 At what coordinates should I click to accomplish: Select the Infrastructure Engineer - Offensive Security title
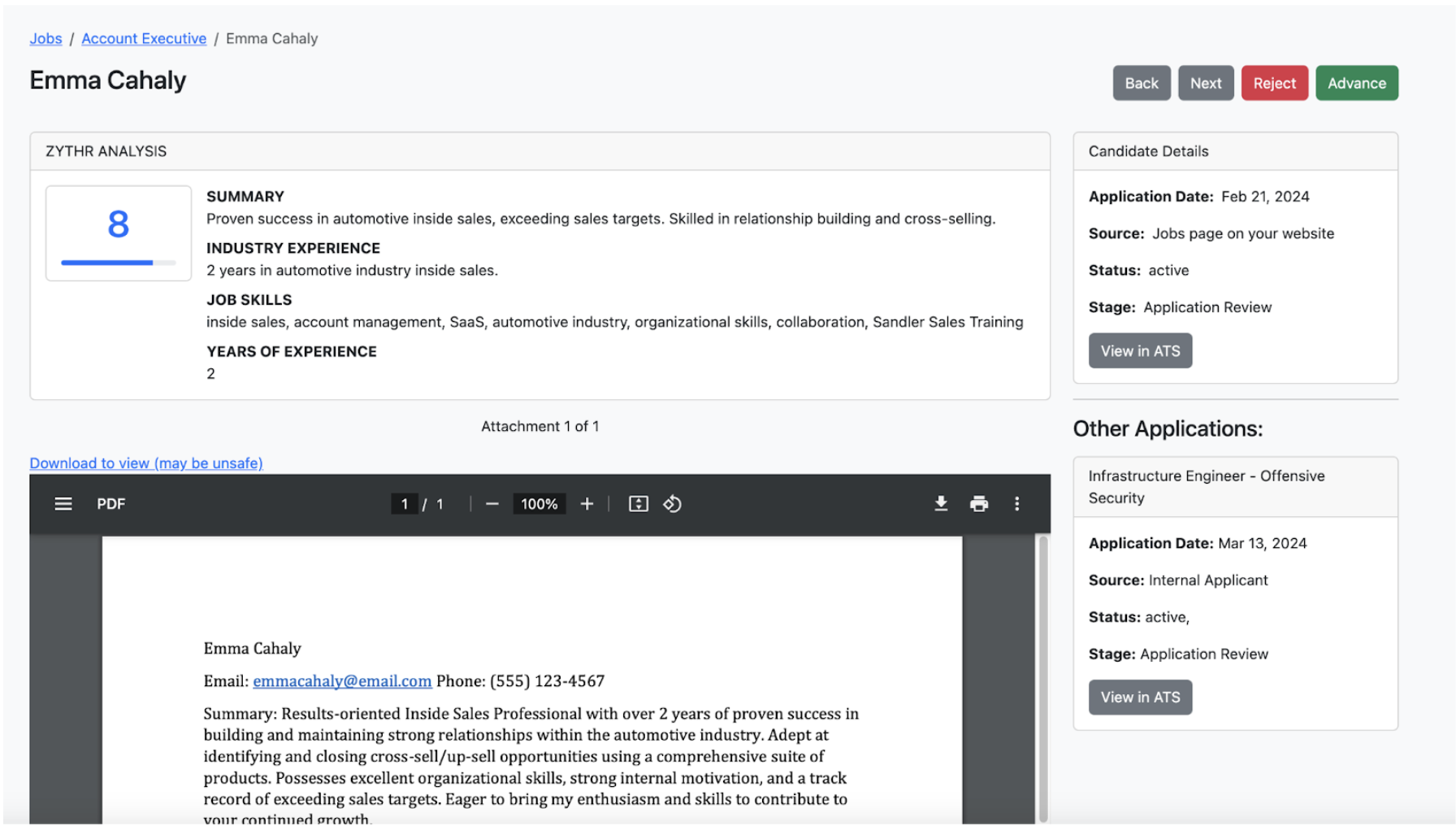pyautogui.click(x=1207, y=487)
